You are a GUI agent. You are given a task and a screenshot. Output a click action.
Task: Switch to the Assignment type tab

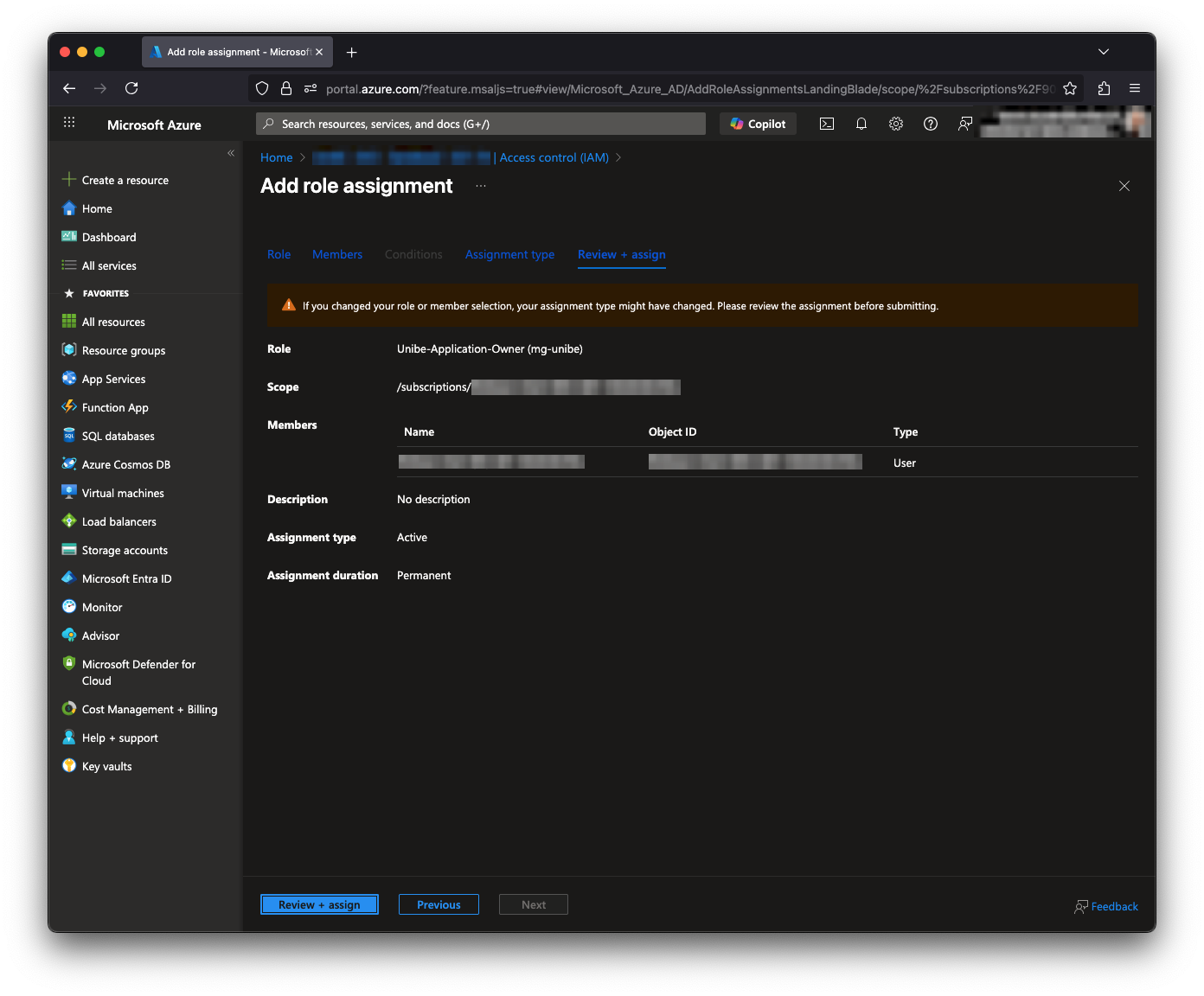(x=509, y=254)
